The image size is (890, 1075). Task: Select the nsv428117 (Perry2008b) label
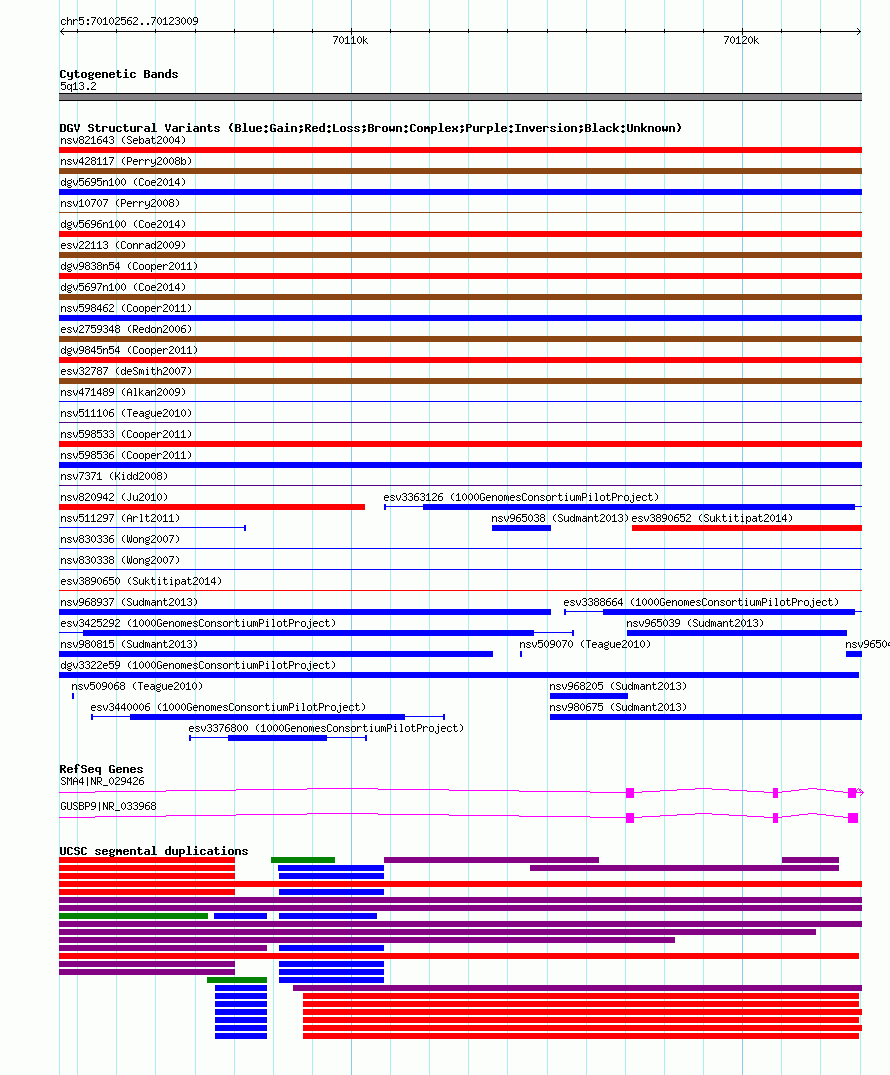[126, 161]
